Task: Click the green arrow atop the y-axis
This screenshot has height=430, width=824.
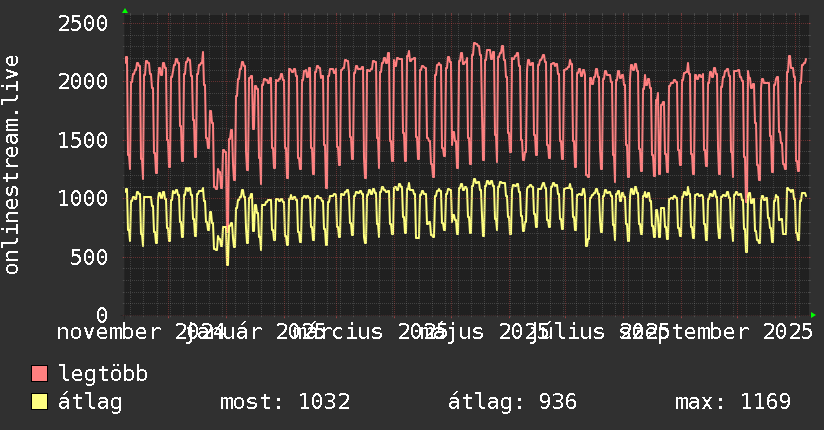Action: click(125, 11)
